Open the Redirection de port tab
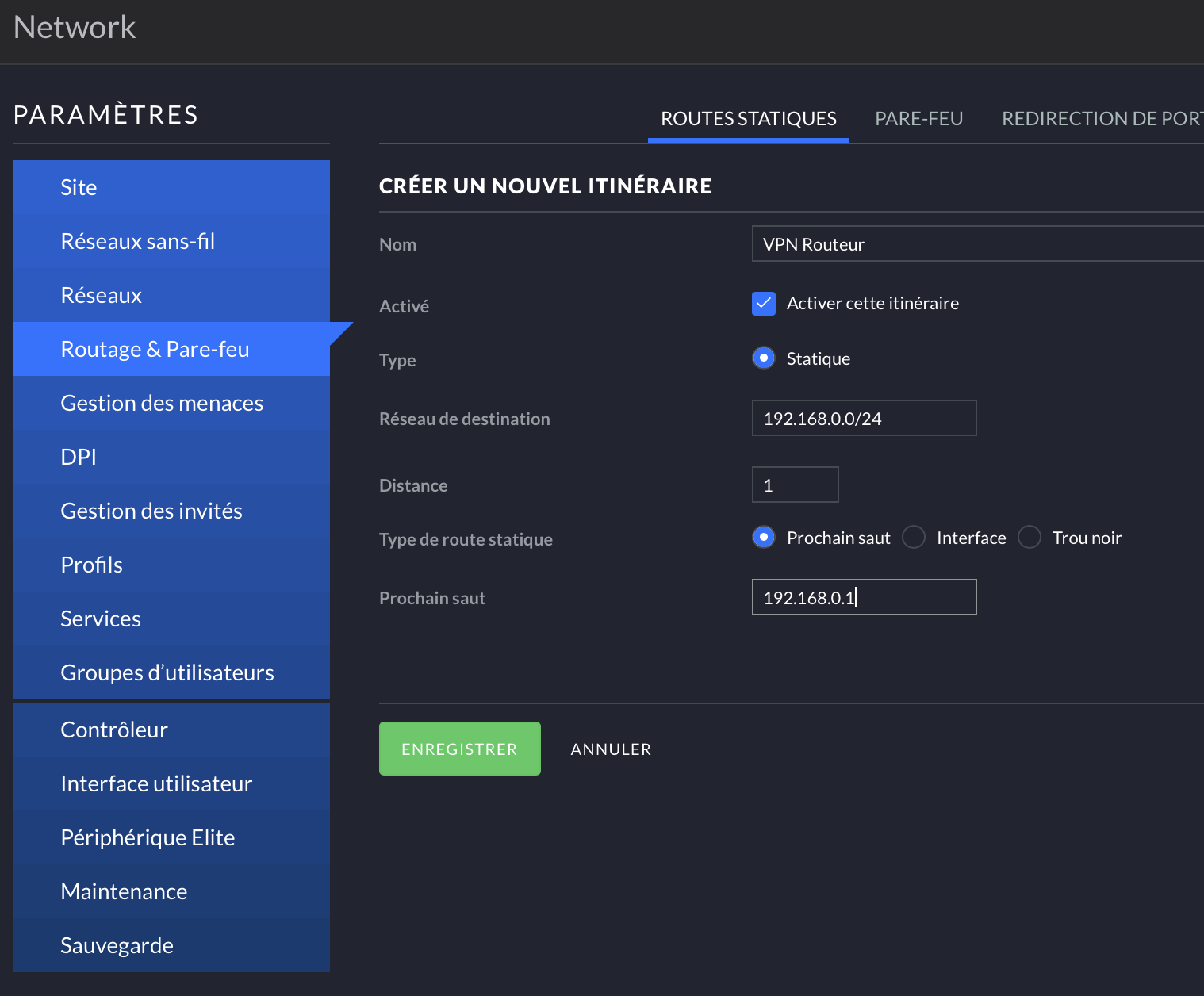 pos(1101,119)
